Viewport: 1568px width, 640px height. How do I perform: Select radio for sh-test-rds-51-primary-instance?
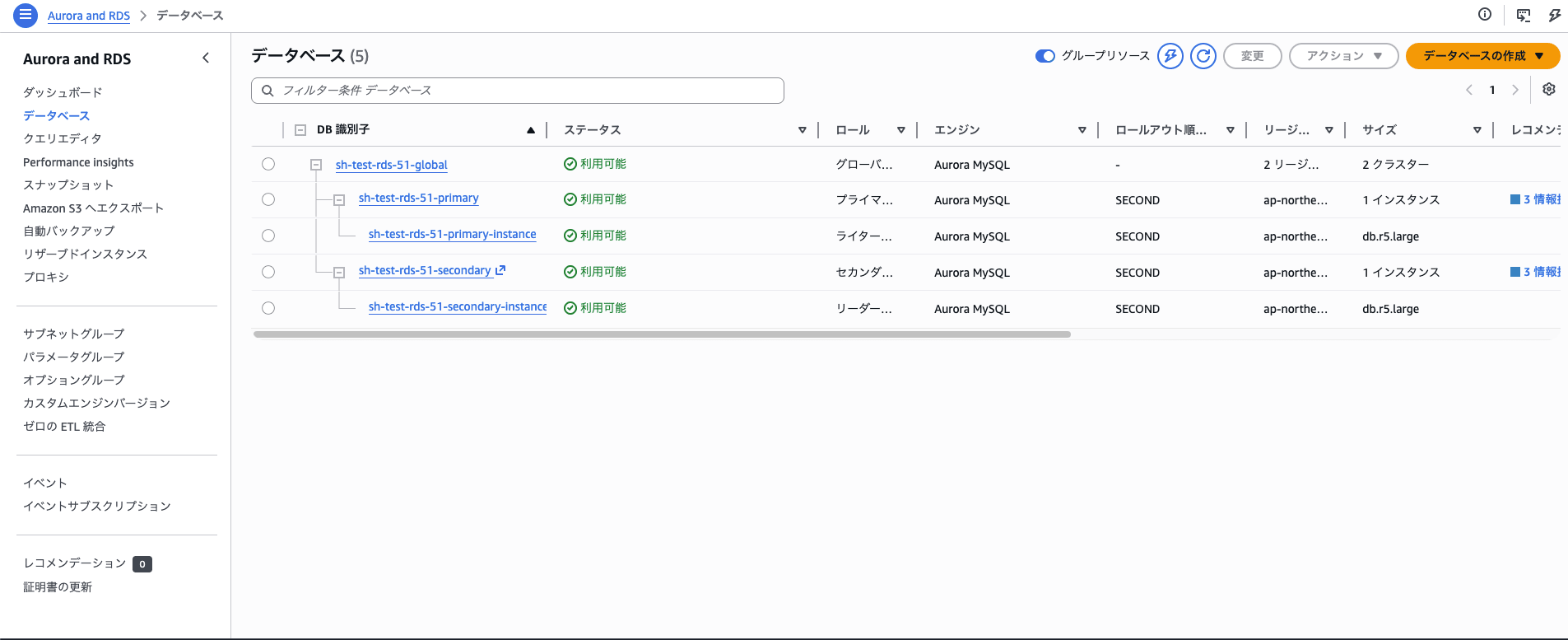click(268, 236)
